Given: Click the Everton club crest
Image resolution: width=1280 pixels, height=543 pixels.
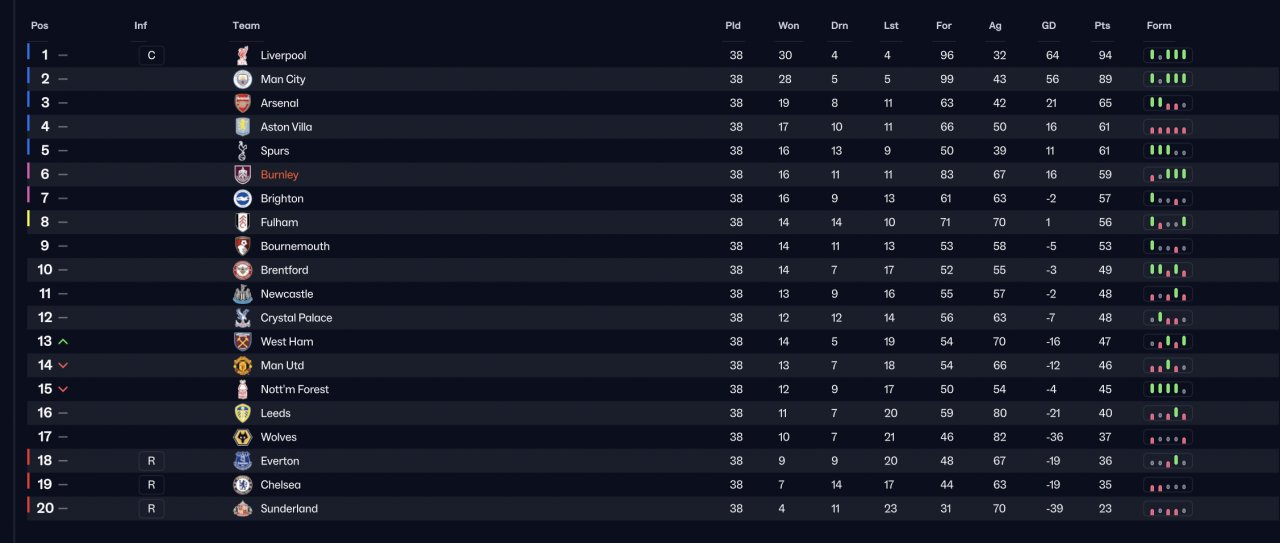Looking at the screenshot, I should [x=242, y=461].
